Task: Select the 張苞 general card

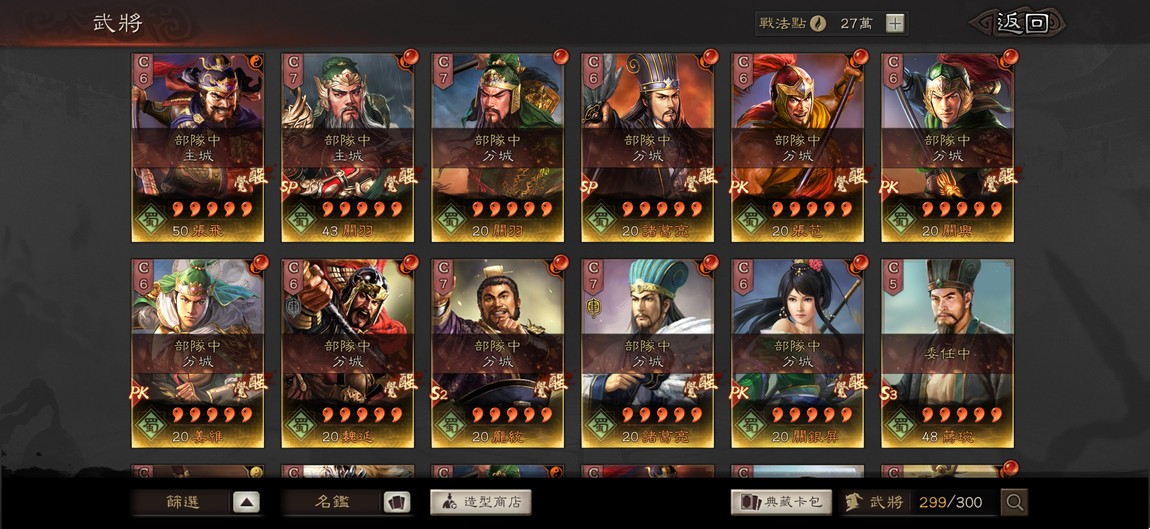Action: pyautogui.click(x=797, y=147)
